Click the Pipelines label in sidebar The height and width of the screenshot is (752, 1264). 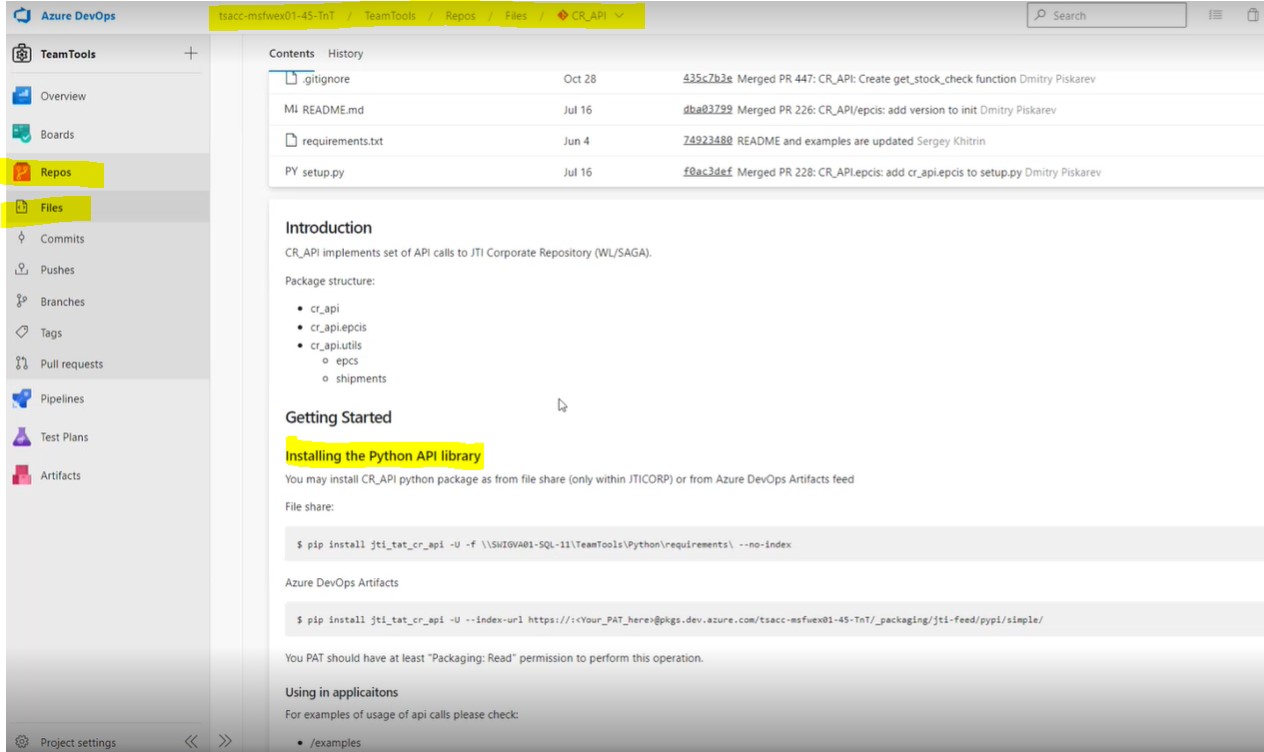pyautogui.click(x=62, y=399)
